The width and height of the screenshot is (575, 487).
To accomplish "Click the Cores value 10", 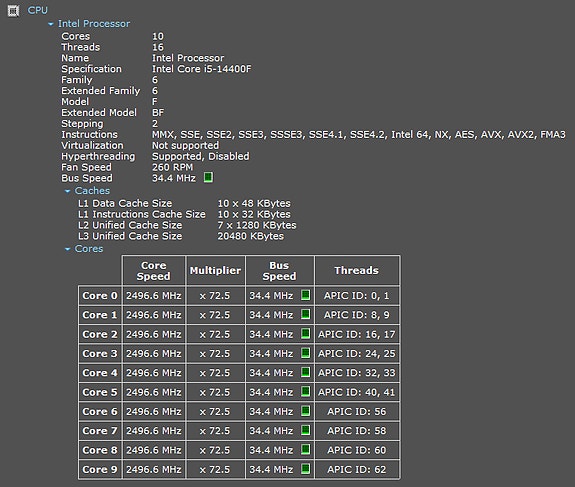I will click(x=158, y=36).
